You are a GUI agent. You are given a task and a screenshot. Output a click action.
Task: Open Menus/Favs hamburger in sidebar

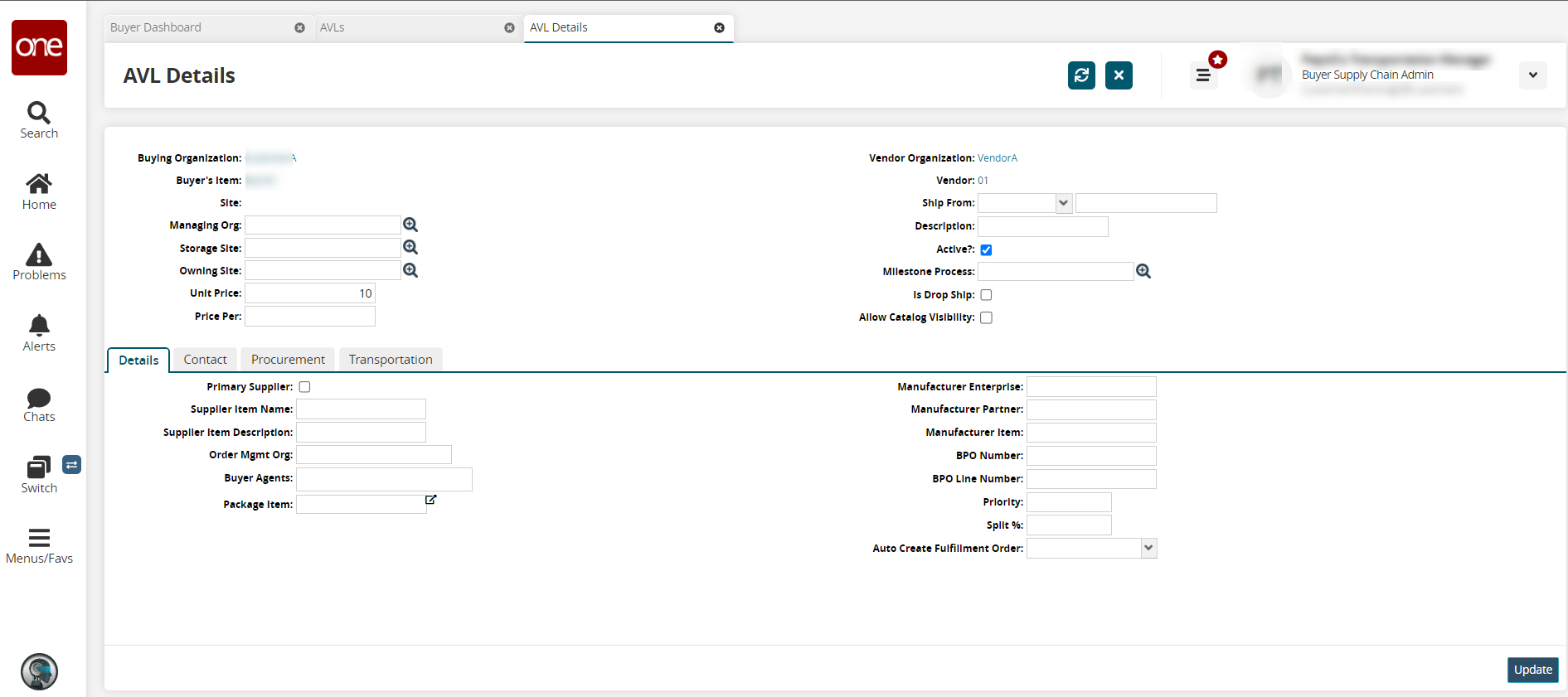coord(39,538)
